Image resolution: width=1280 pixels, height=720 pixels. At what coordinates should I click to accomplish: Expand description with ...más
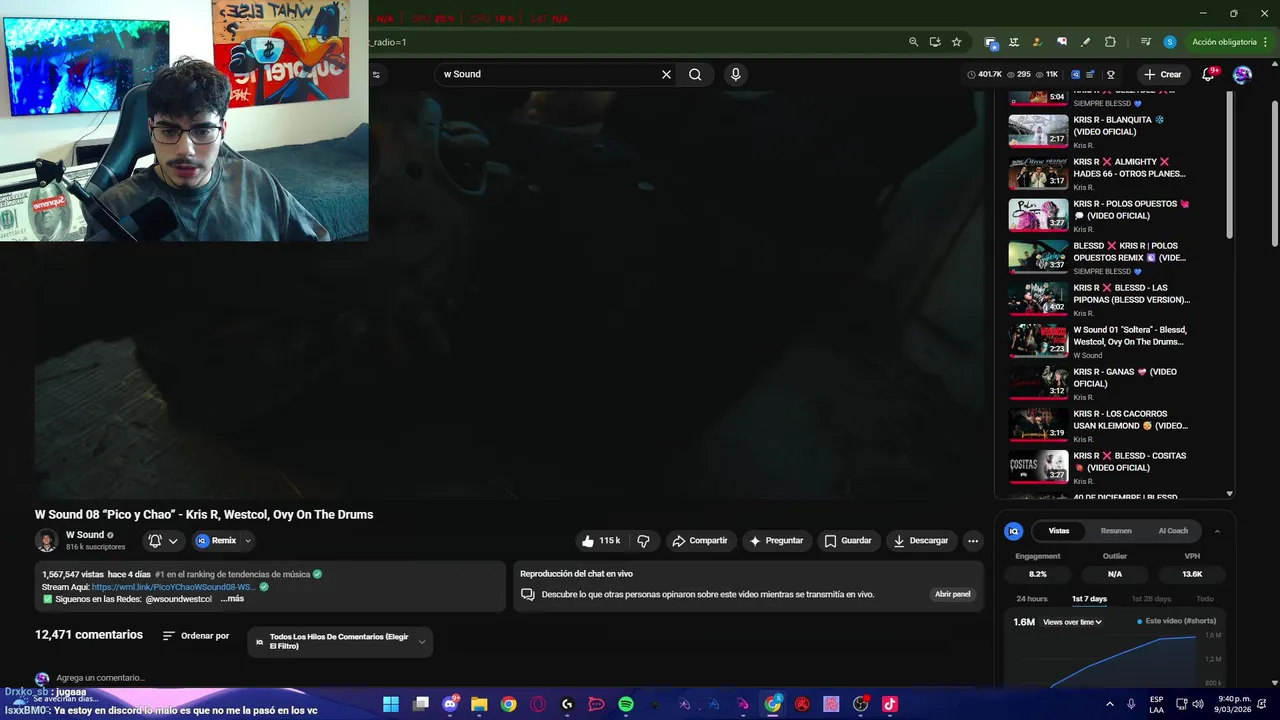[232, 599]
